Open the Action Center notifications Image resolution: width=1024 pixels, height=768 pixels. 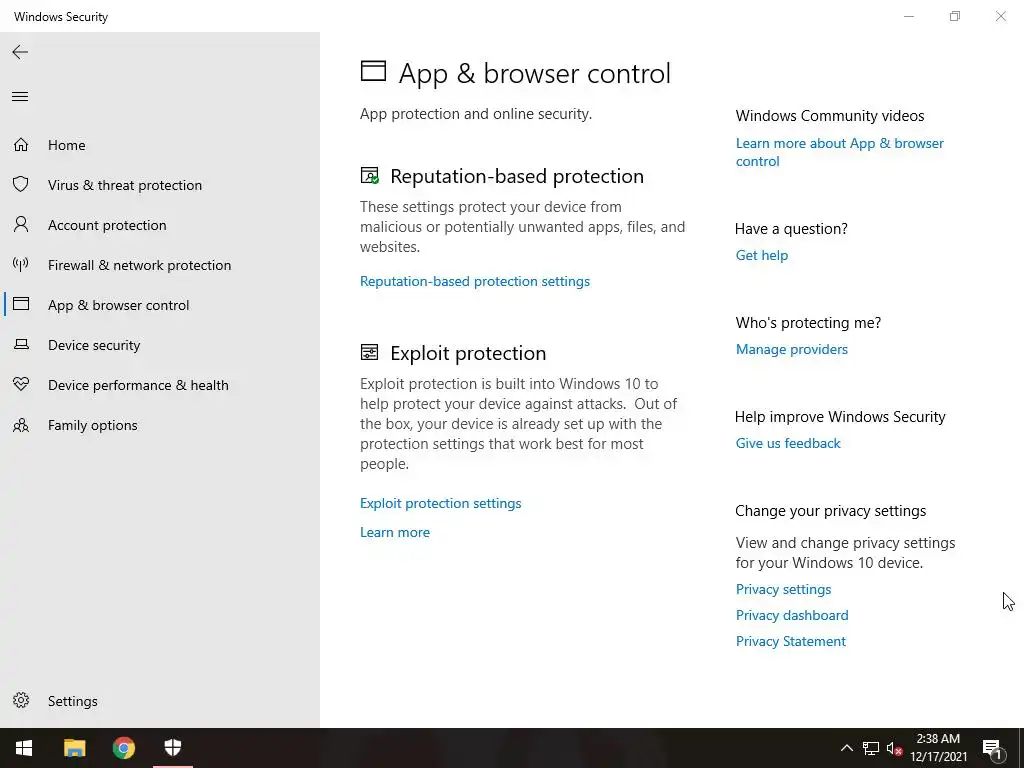click(992, 748)
